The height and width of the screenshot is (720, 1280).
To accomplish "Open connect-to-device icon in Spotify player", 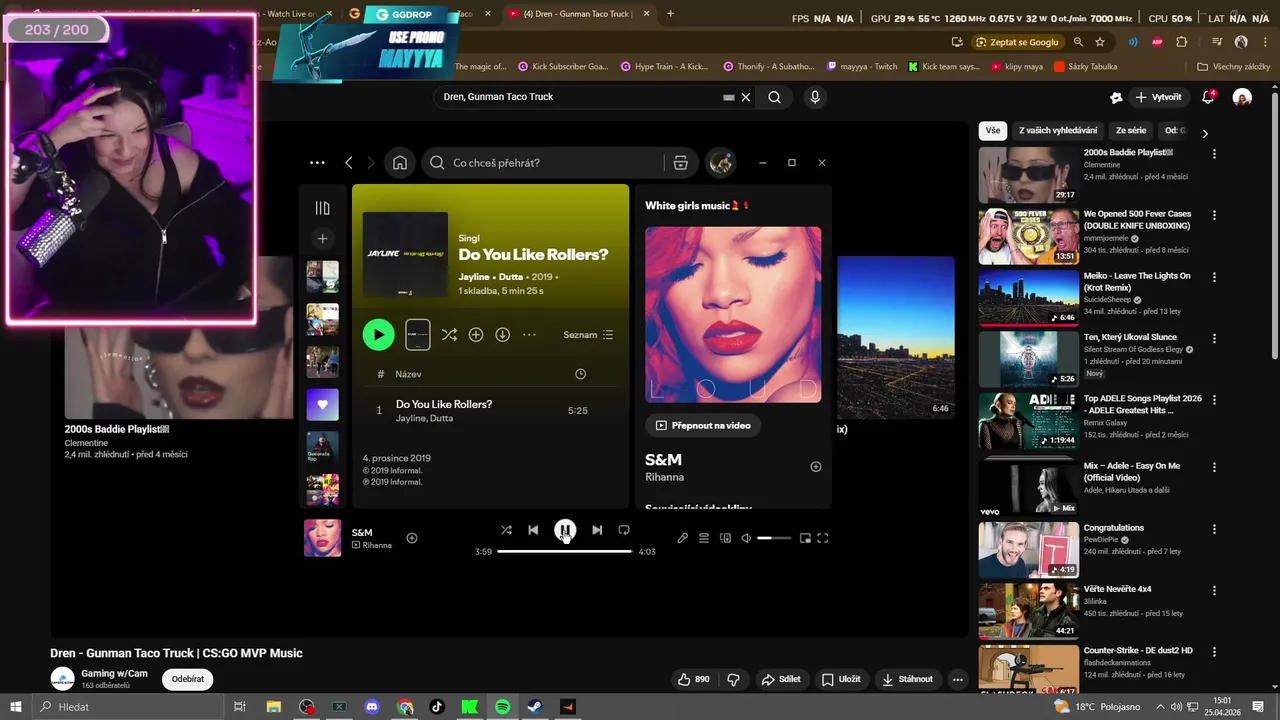I will (725, 538).
